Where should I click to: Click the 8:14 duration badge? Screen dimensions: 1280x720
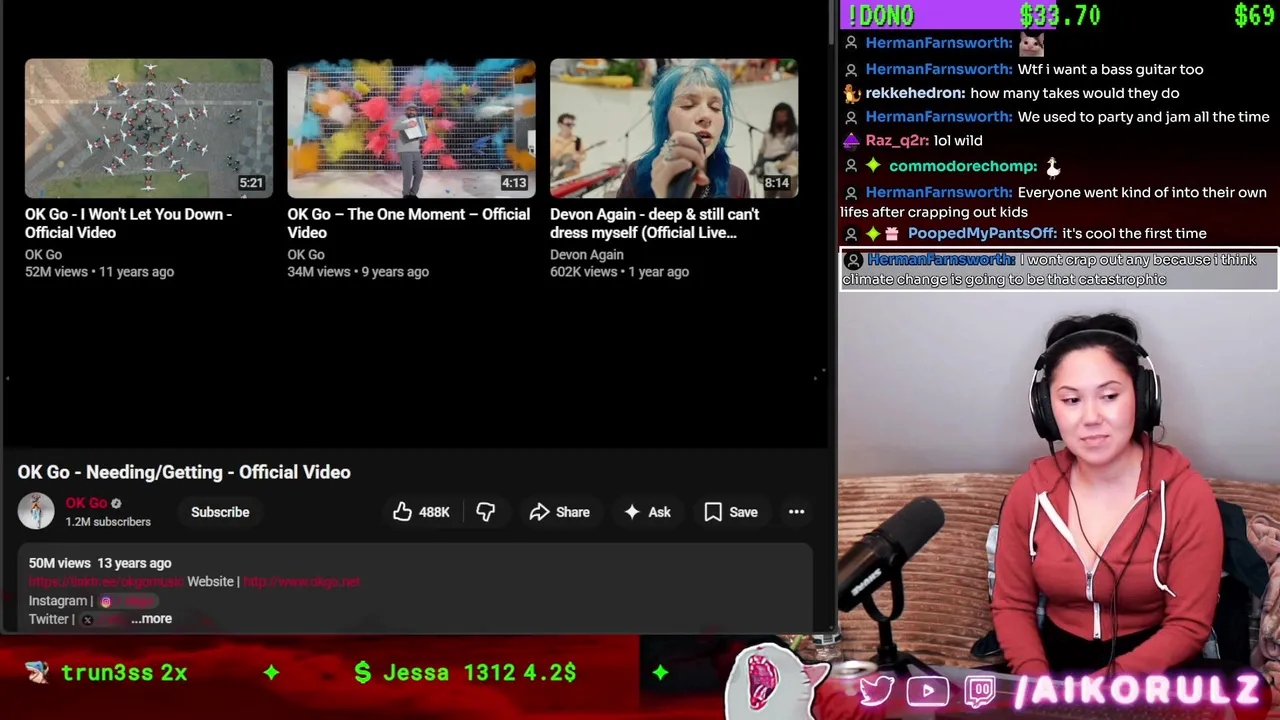[776, 183]
